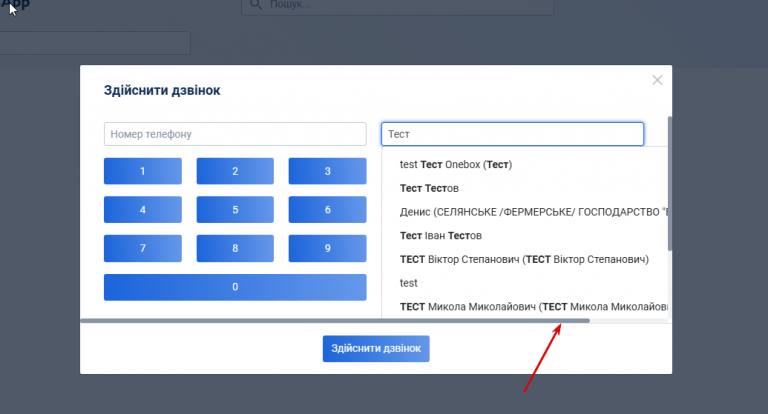Tap keypad digit 1
768x414 pixels.
tap(143, 171)
